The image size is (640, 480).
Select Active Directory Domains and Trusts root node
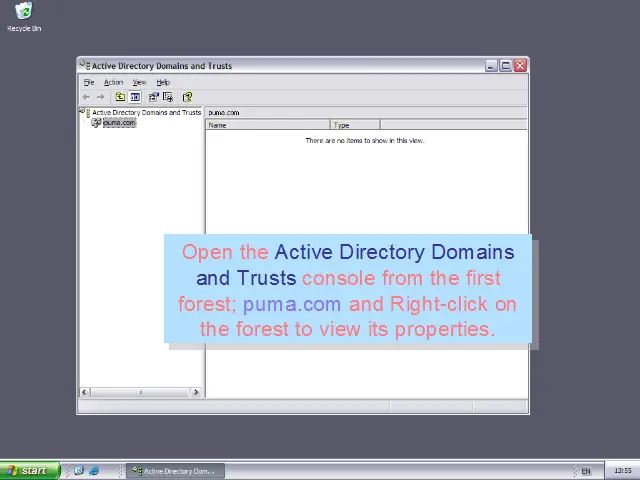(147, 112)
